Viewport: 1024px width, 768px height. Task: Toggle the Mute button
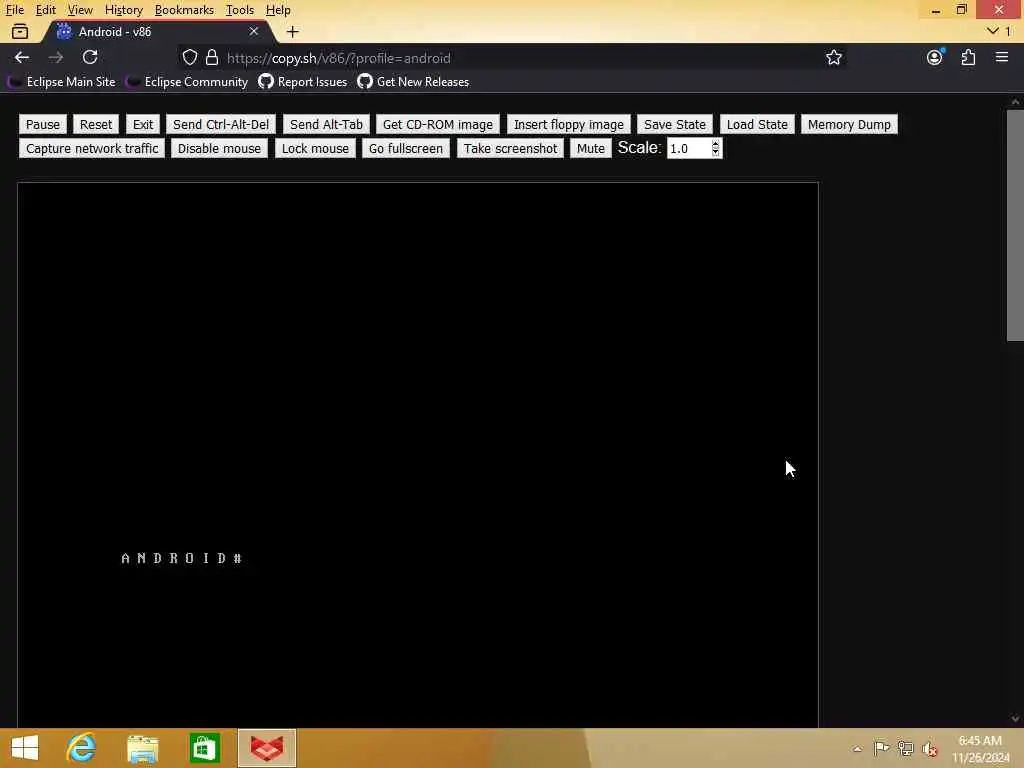(591, 148)
